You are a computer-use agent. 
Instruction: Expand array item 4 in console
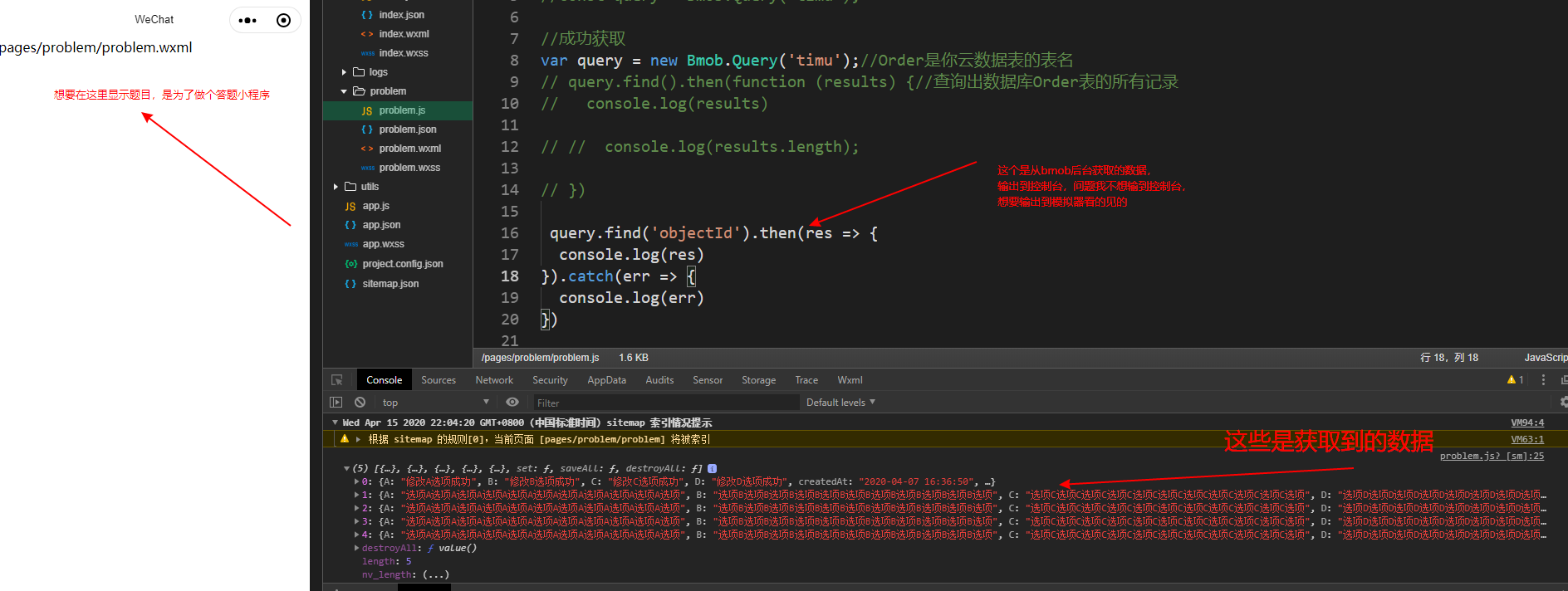tap(357, 535)
